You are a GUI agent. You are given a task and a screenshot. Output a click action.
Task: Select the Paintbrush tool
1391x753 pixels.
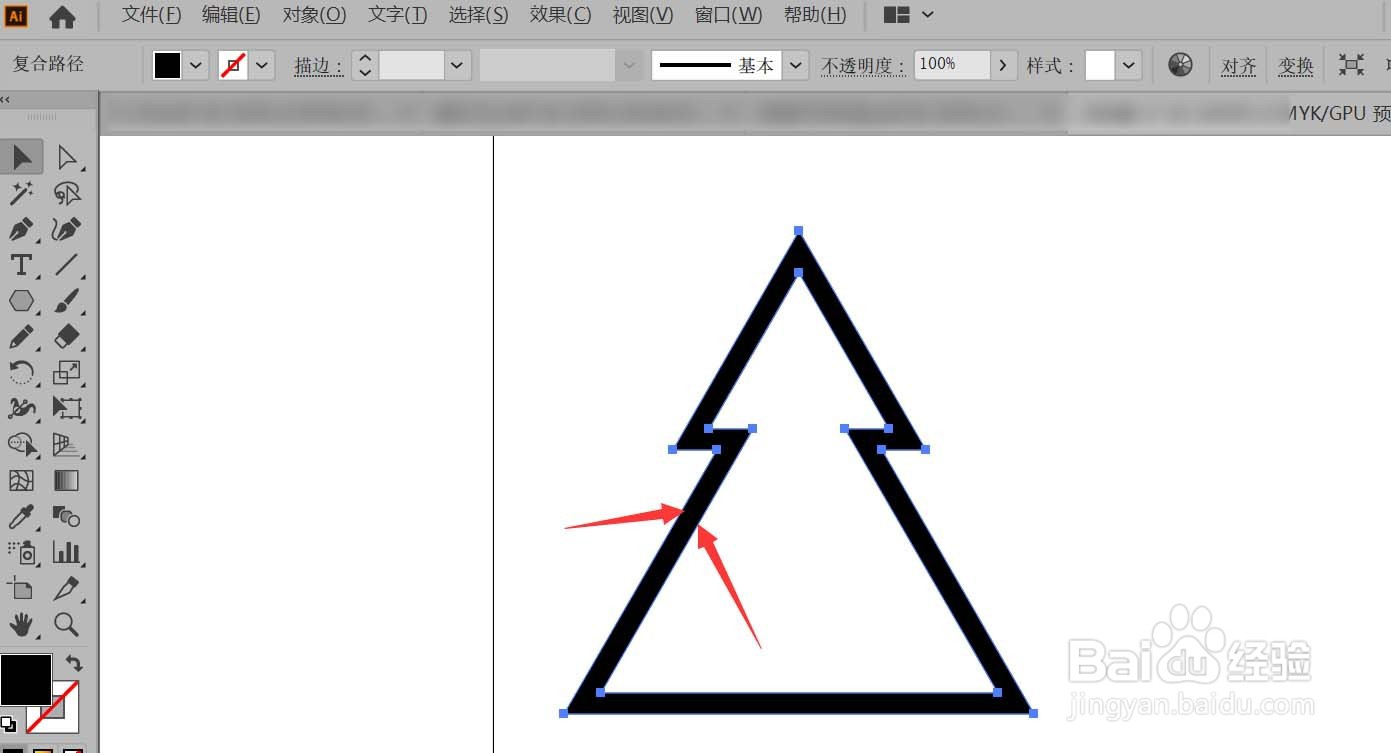66,301
